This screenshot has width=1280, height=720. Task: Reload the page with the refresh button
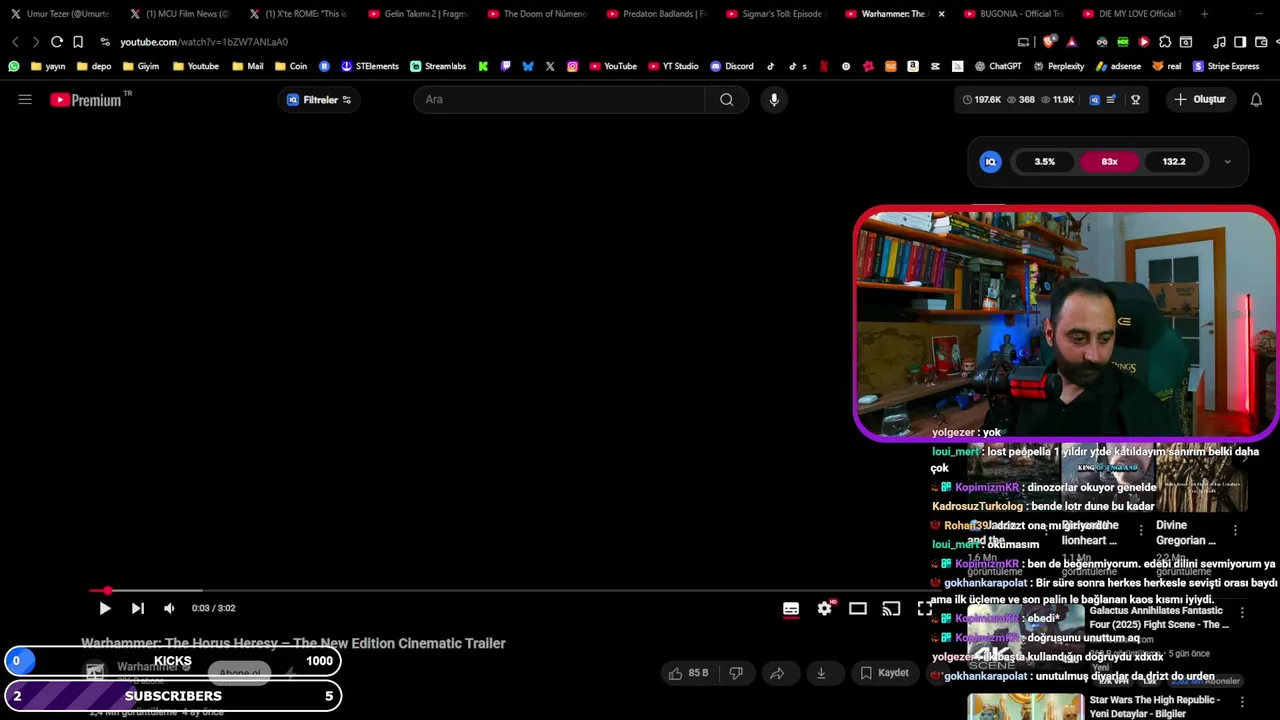(57, 42)
